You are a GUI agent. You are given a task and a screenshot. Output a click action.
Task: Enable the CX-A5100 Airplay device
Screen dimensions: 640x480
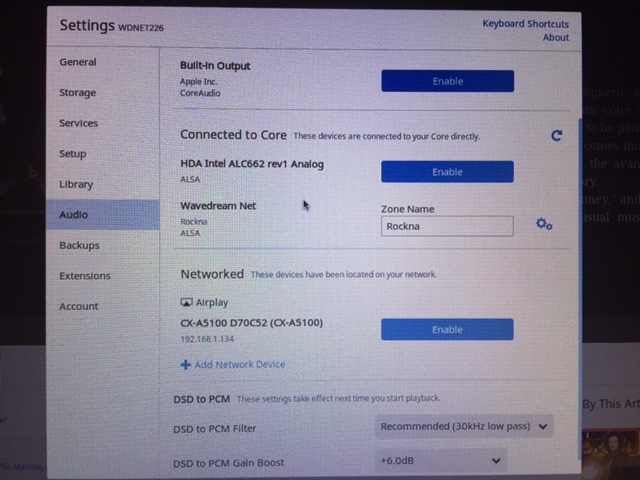click(447, 329)
